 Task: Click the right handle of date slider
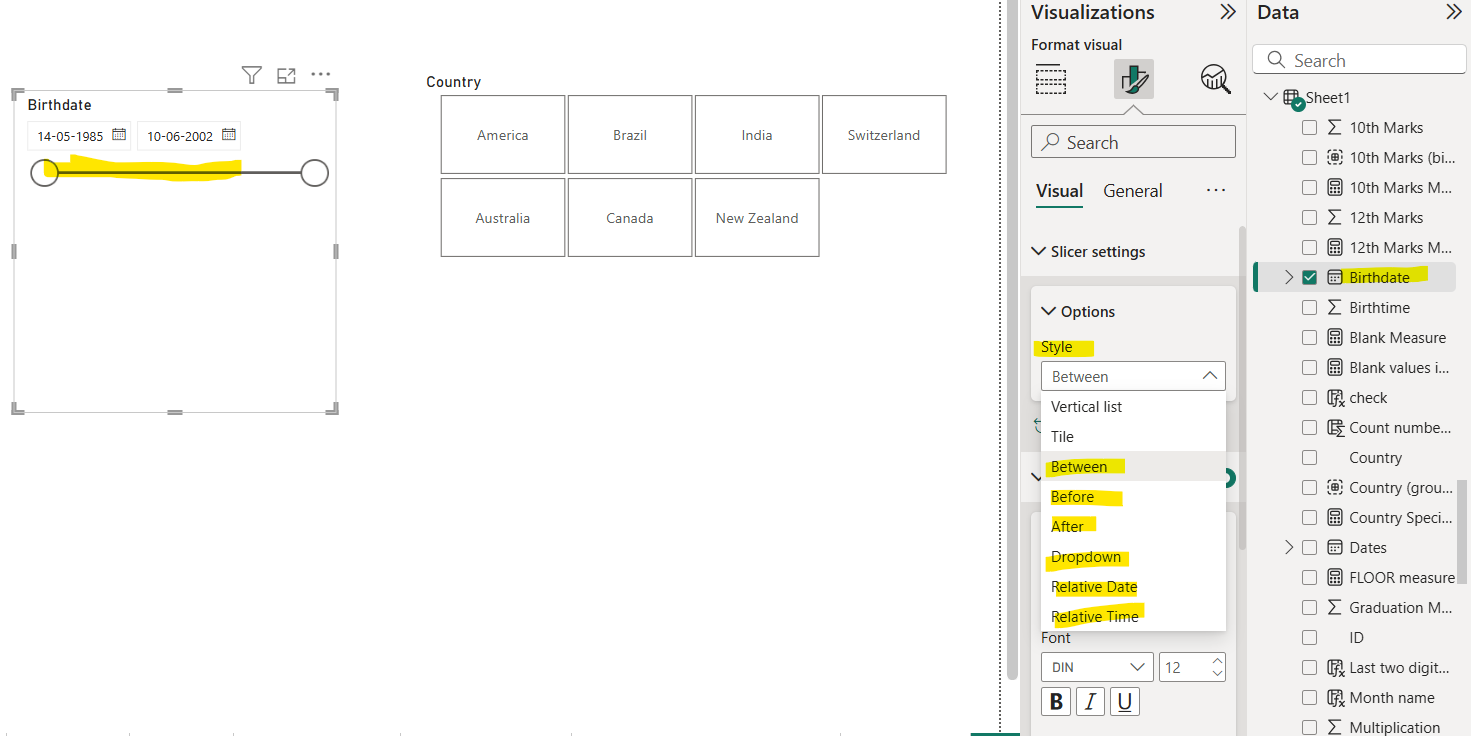(x=314, y=173)
